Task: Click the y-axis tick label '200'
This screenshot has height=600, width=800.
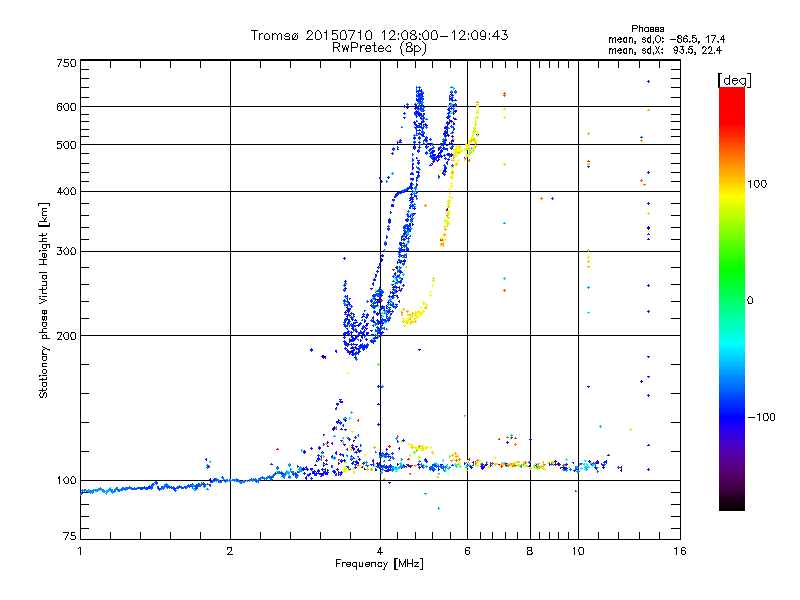Action: pos(66,336)
